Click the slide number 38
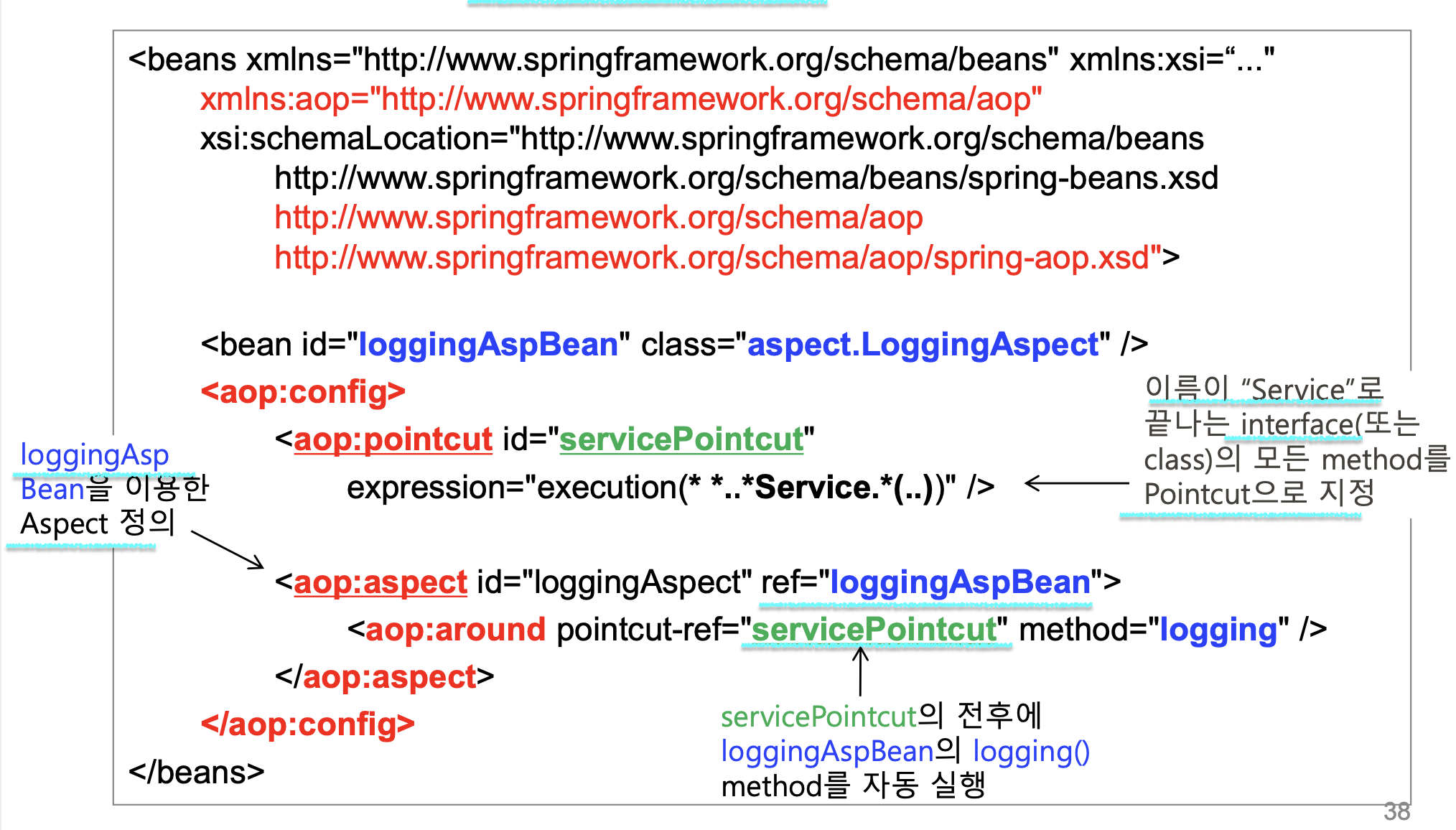 (x=1396, y=811)
